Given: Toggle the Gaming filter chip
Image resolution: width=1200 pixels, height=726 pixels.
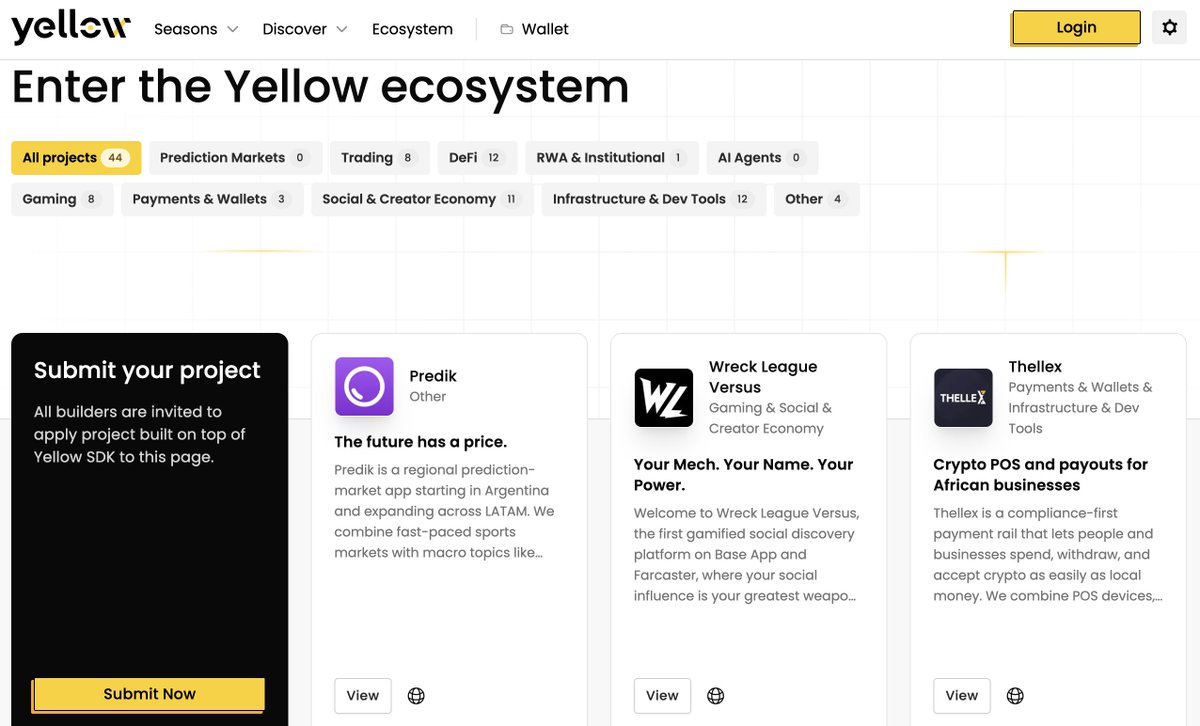Looking at the screenshot, I should pyautogui.click(x=61, y=199).
